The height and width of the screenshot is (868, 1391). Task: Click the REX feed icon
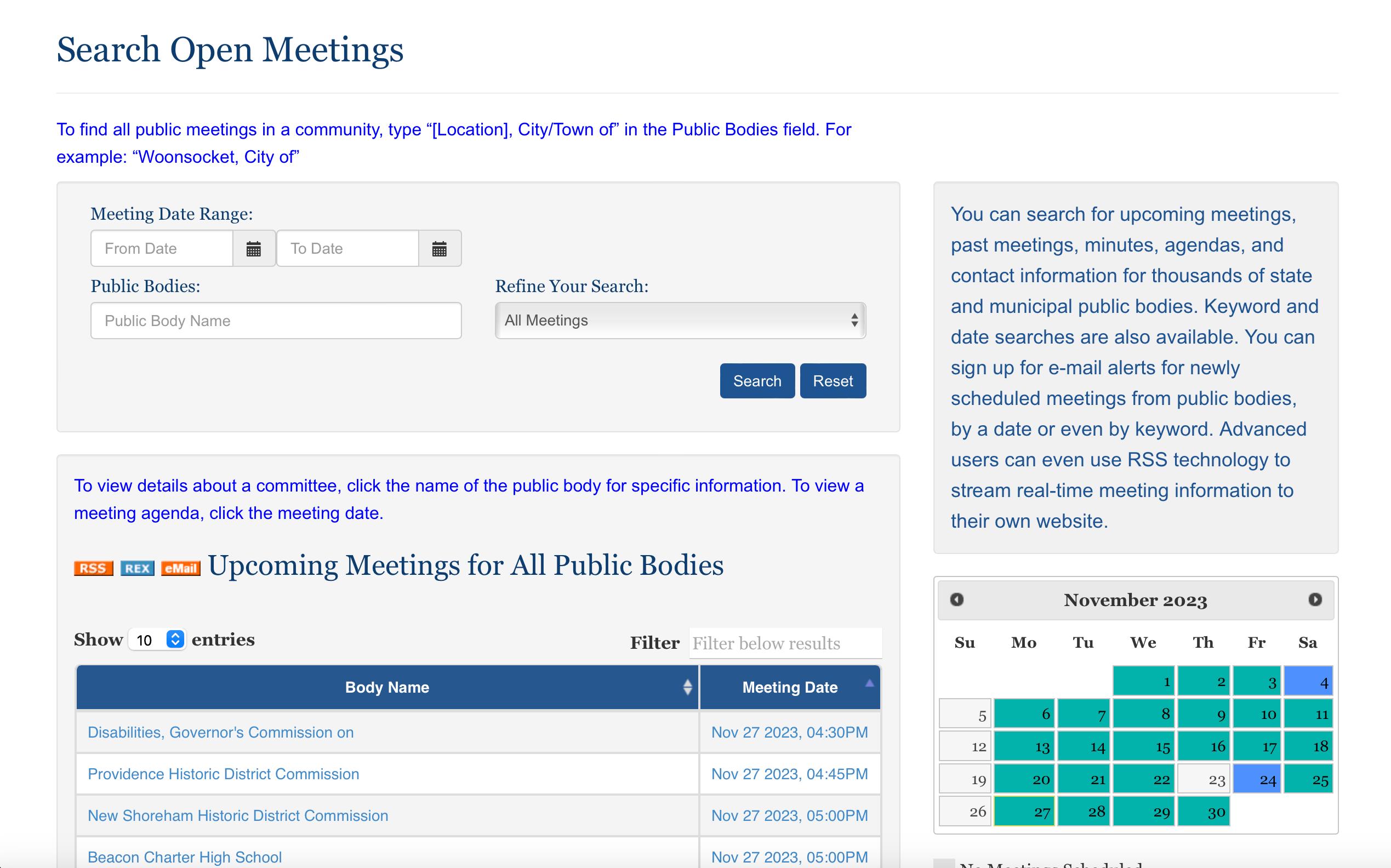tap(136, 568)
